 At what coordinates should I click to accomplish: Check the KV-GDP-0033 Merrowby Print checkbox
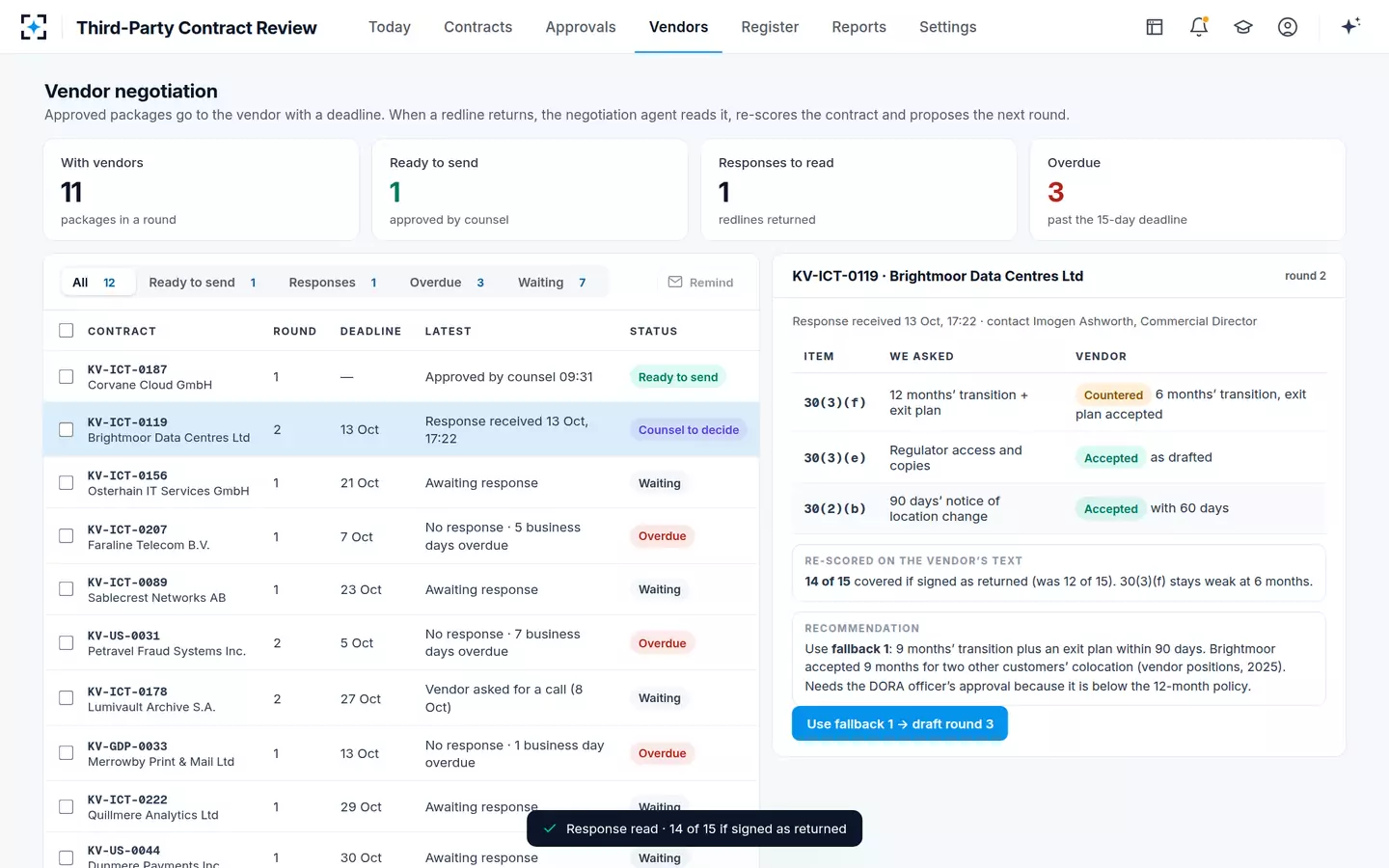67,753
